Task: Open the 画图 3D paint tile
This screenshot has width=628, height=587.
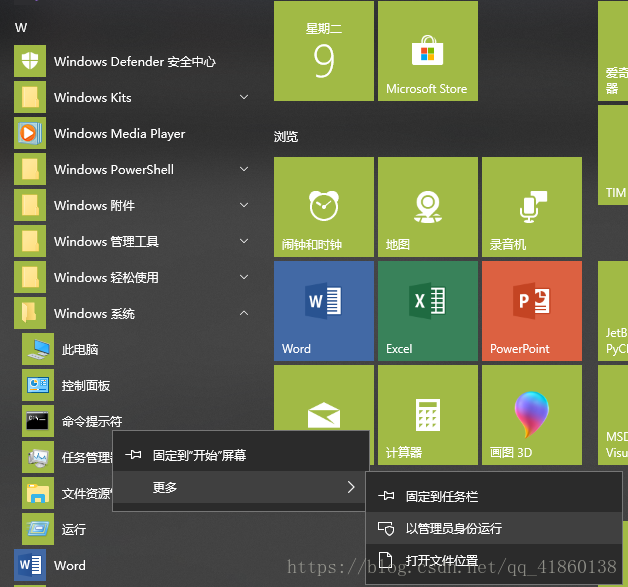Action: coord(532,415)
